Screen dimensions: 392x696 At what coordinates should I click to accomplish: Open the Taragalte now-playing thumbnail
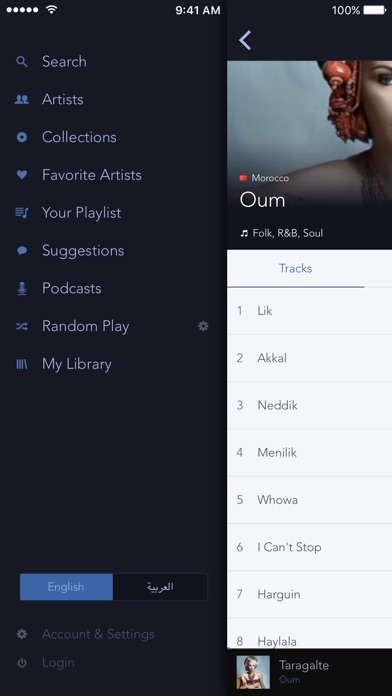point(253,672)
